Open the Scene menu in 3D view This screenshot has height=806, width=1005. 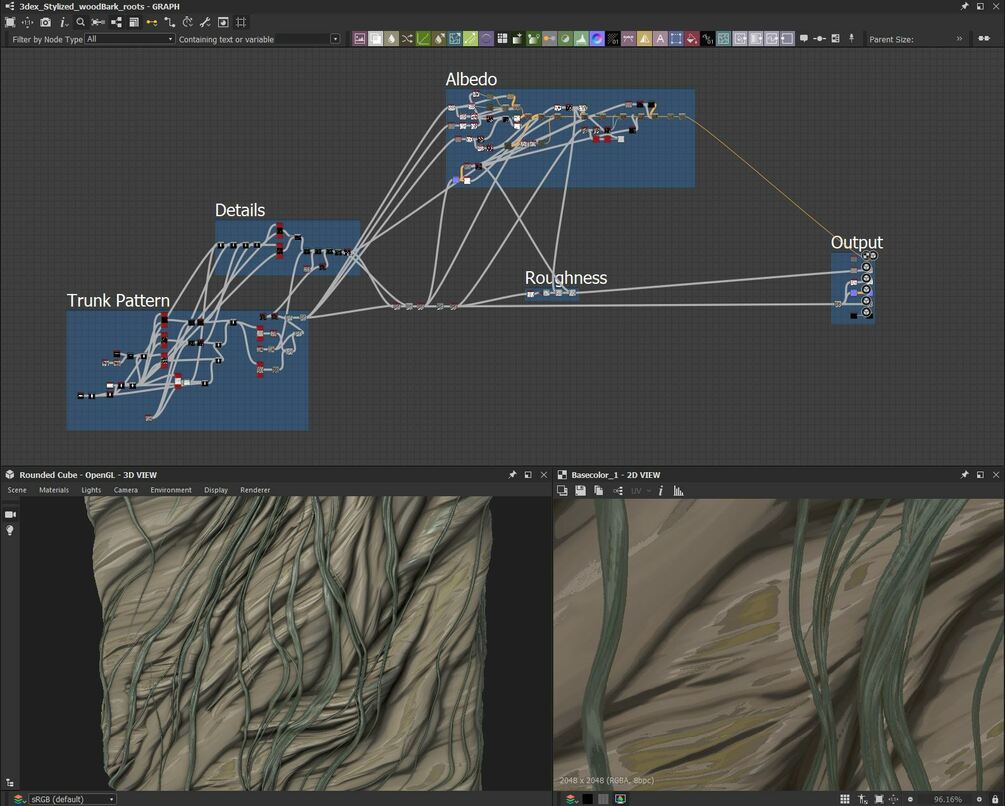[x=17, y=490]
